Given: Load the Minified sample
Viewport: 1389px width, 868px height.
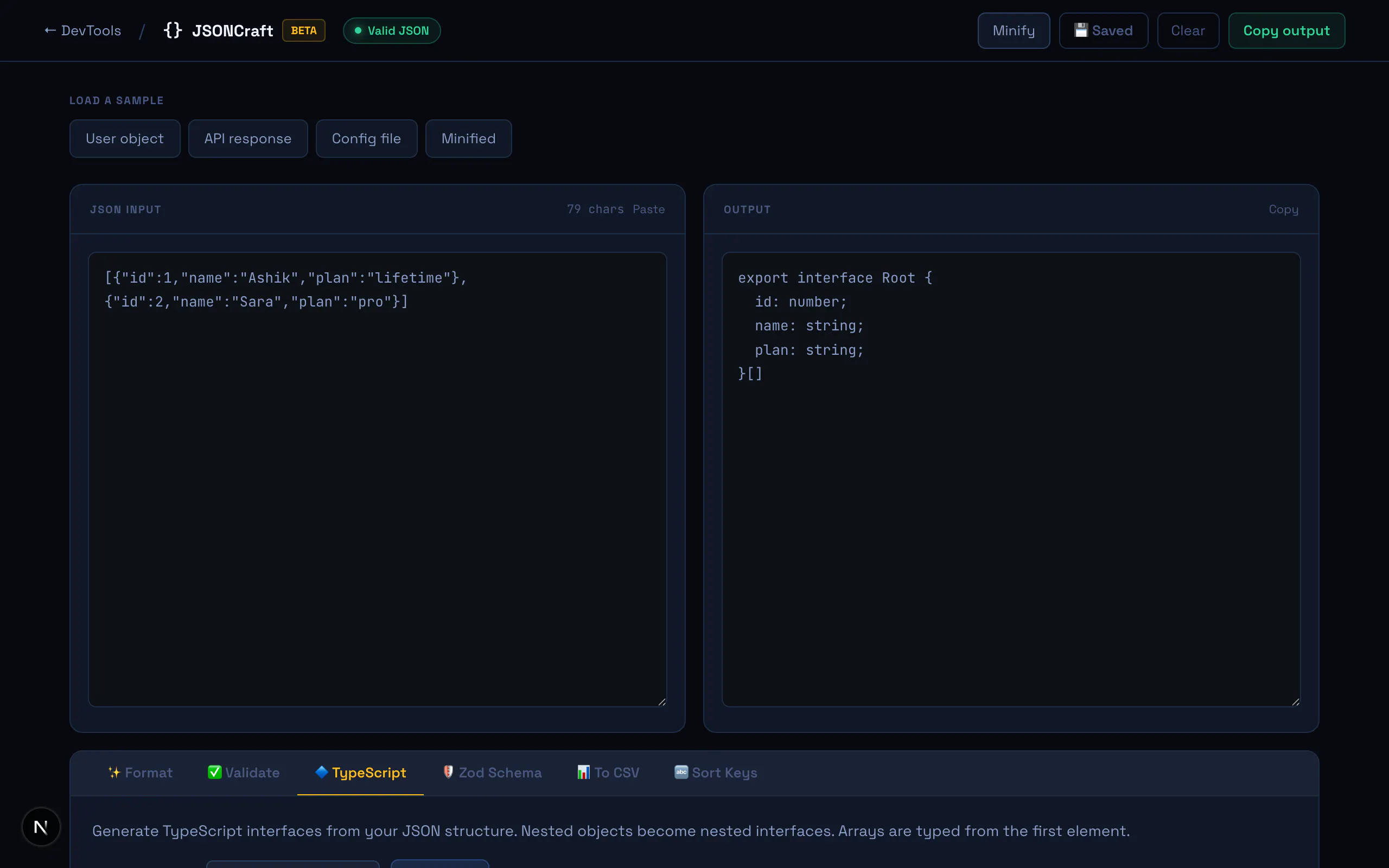Looking at the screenshot, I should click(x=468, y=138).
